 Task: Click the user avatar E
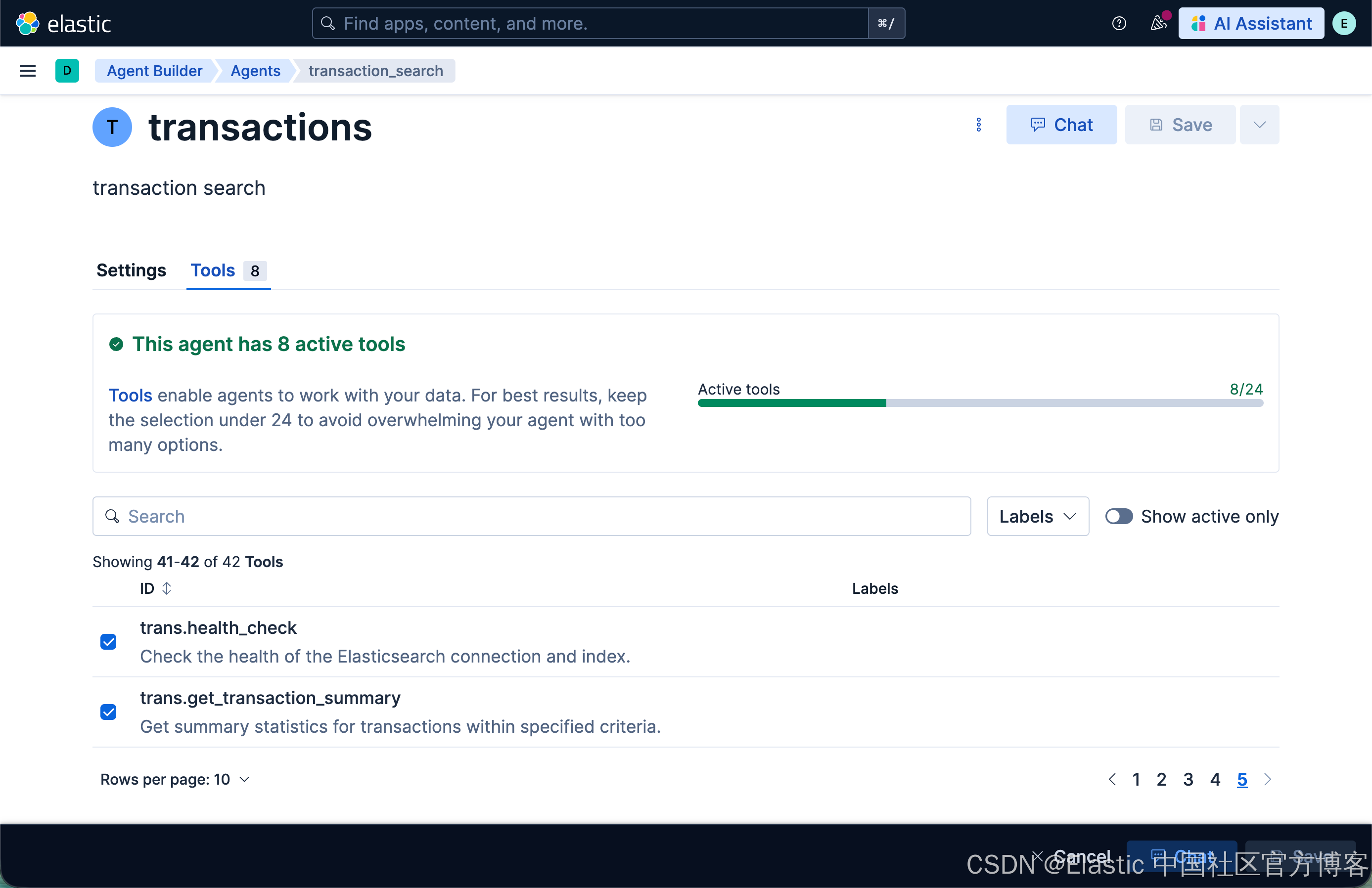1344,24
